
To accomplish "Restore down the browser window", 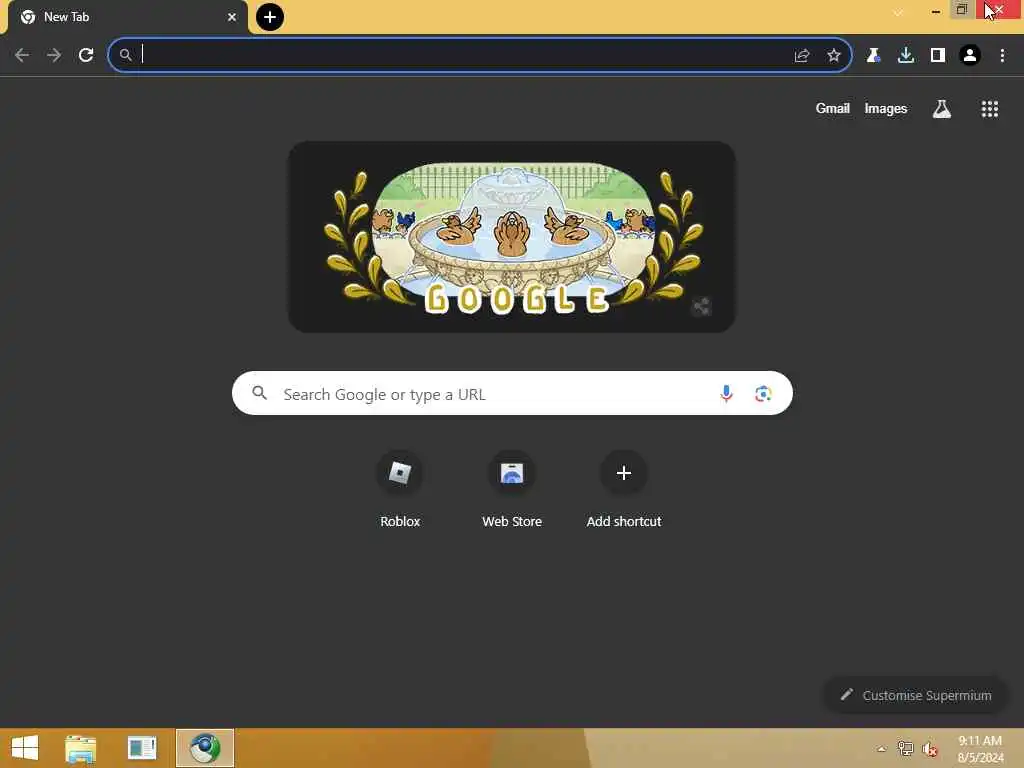I will click(x=961, y=9).
